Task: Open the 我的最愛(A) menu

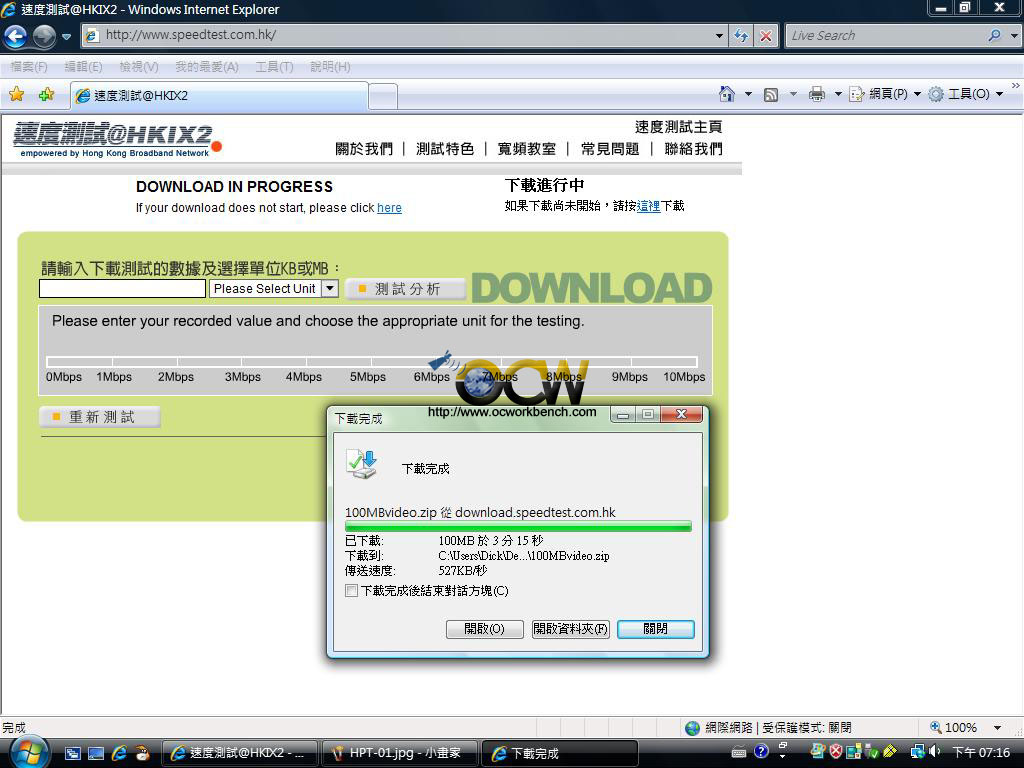Action: (206, 67)
